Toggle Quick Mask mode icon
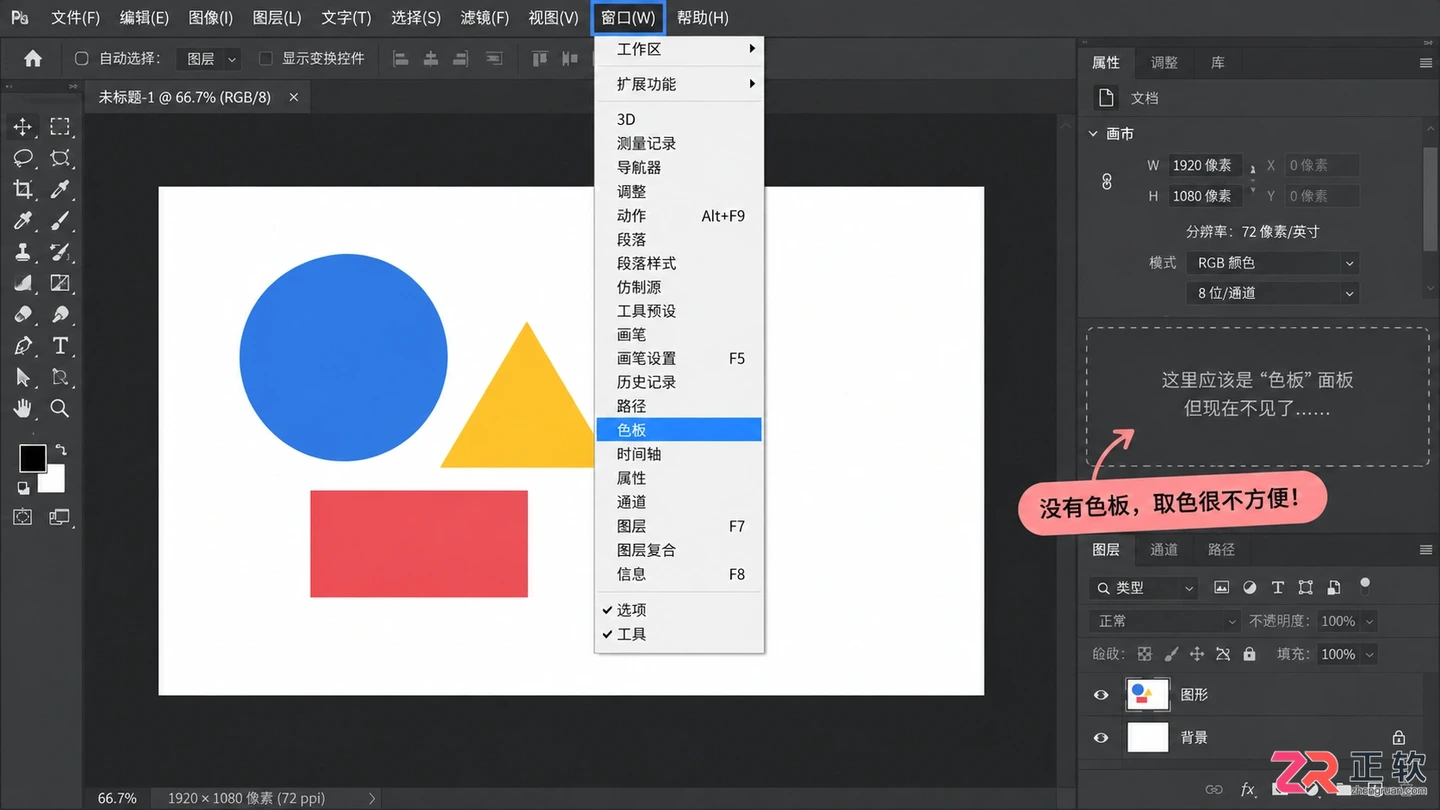 [x=22, y=517]
